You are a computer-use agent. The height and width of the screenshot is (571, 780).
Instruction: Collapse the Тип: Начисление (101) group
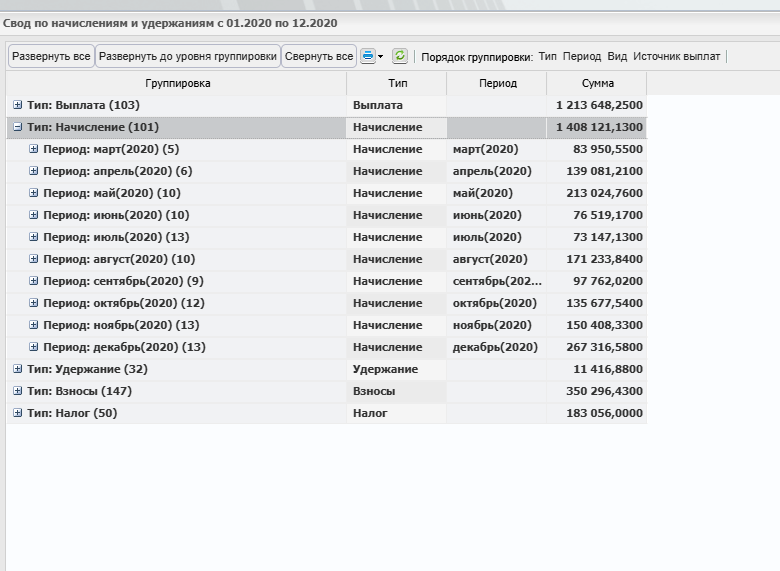point(17,127)
